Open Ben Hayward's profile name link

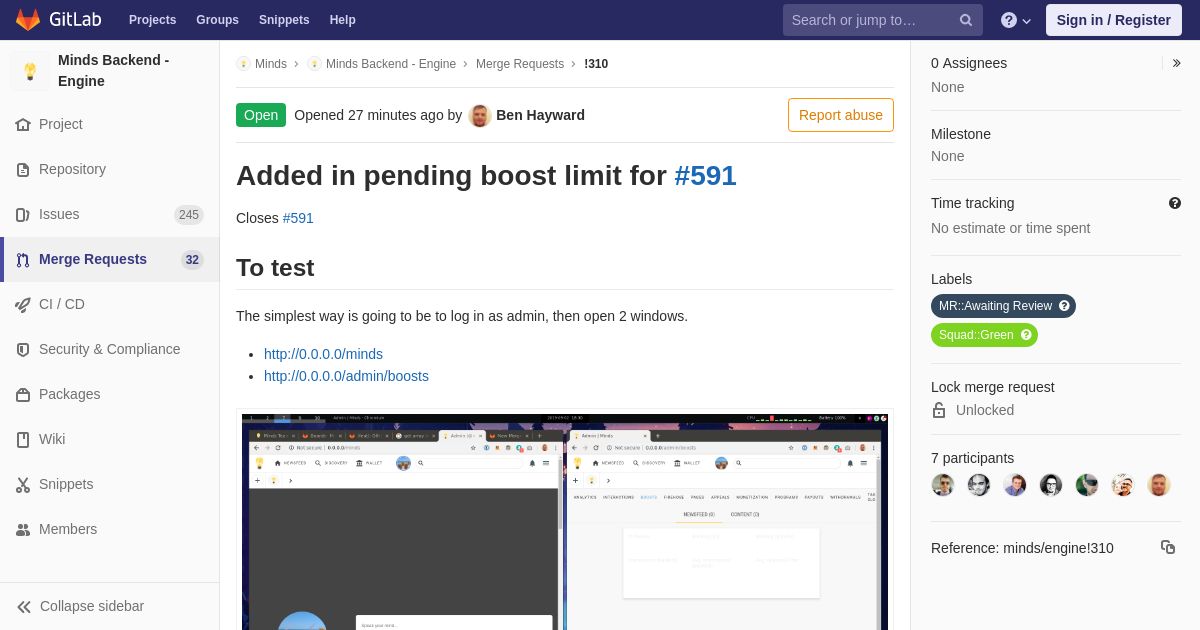(x=540, y=115)
